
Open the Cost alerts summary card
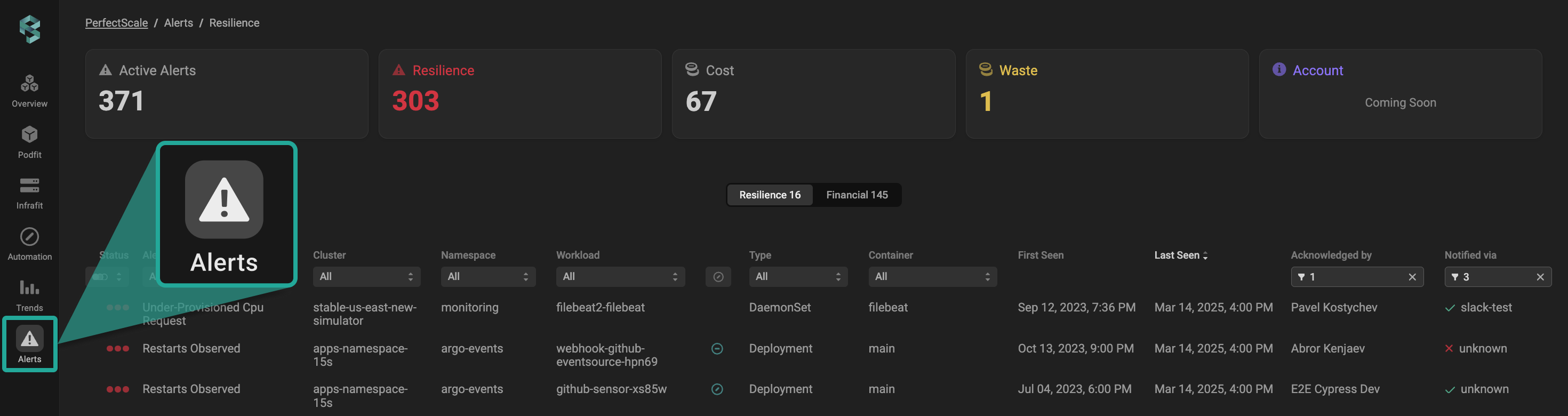(813, 94)
